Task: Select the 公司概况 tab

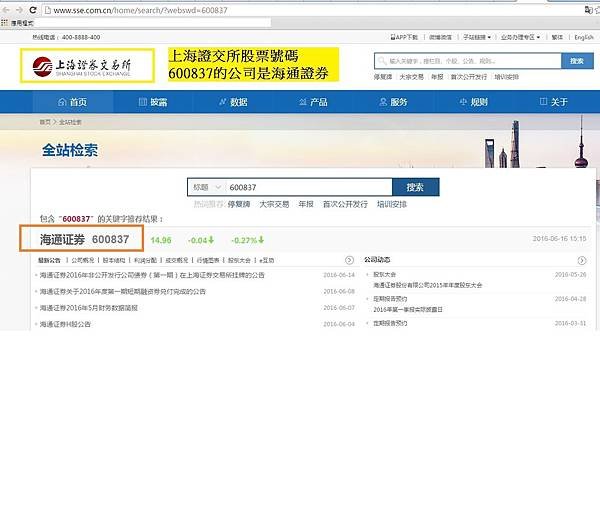Action: (x=83, y=260)
